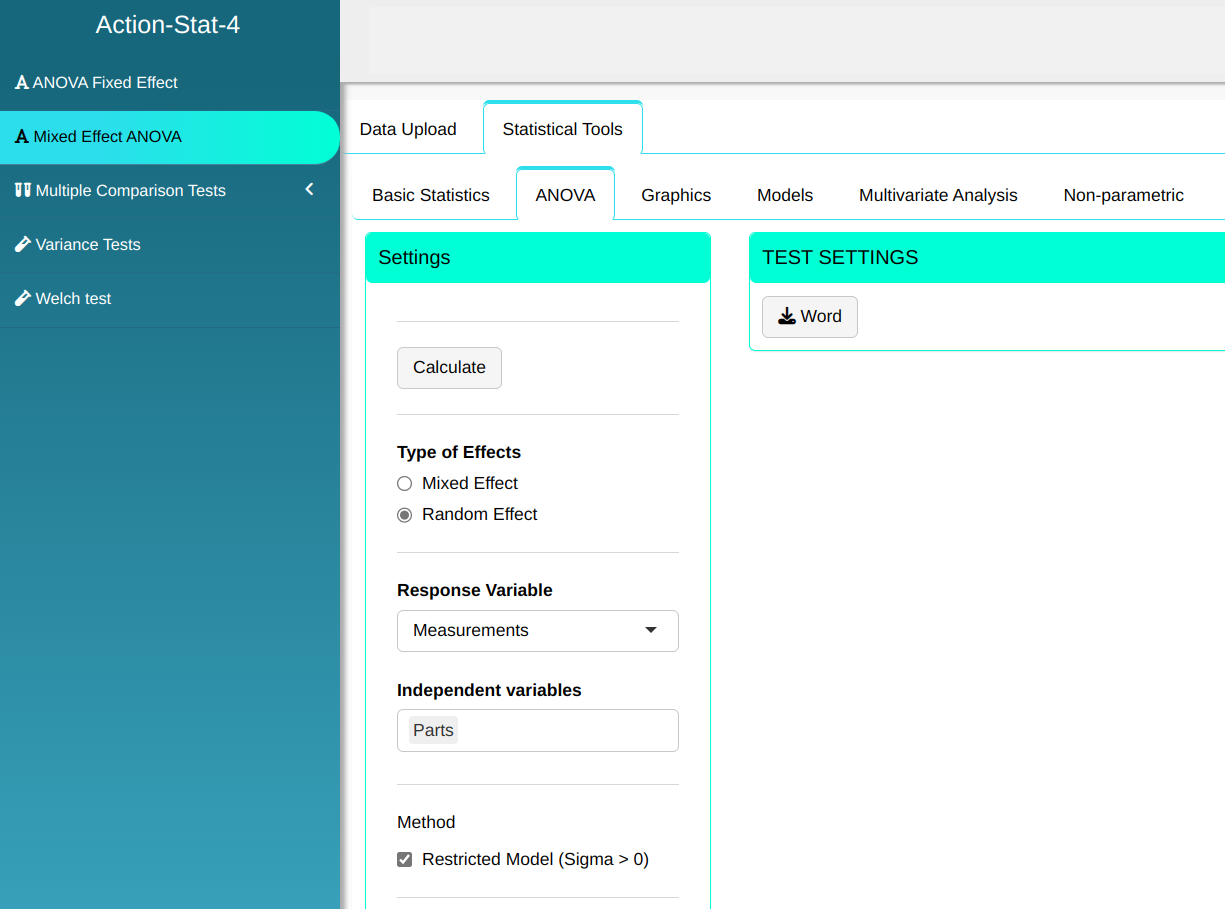The image size is (1225, 909).
Task: Click the Independent variables input field
Action: pyautogui.click(x=565, y=731)
